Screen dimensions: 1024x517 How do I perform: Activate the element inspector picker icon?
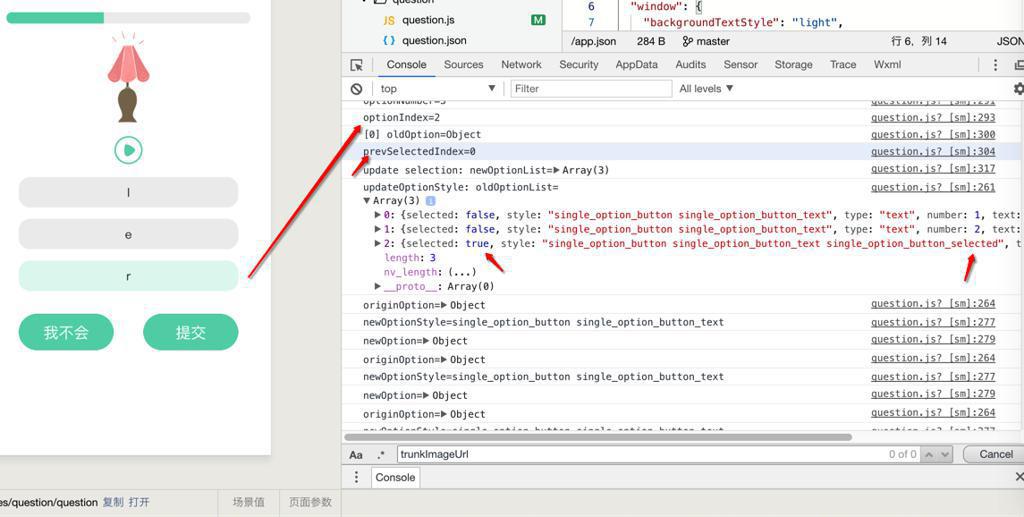point(357,65)
